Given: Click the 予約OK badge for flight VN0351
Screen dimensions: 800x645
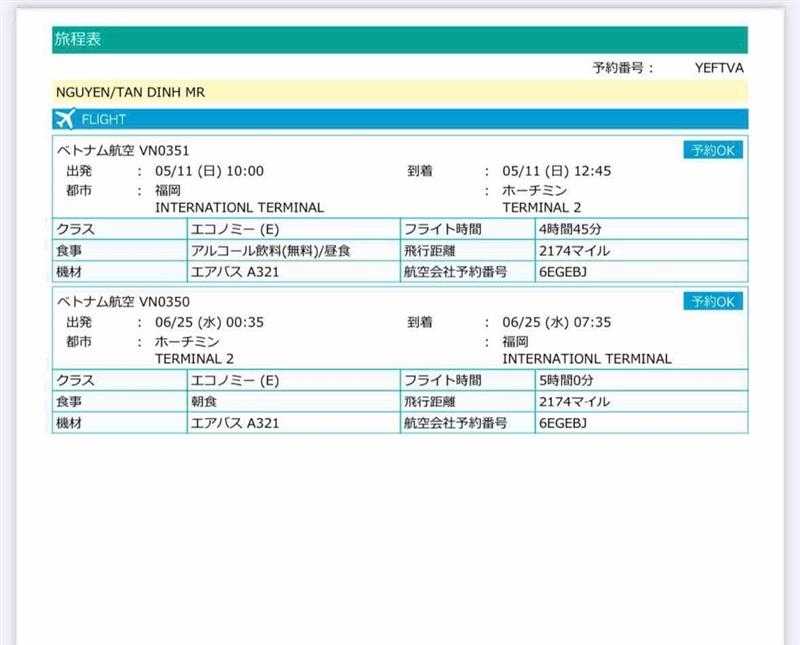Looking at the screenshot, I should 713,151.
